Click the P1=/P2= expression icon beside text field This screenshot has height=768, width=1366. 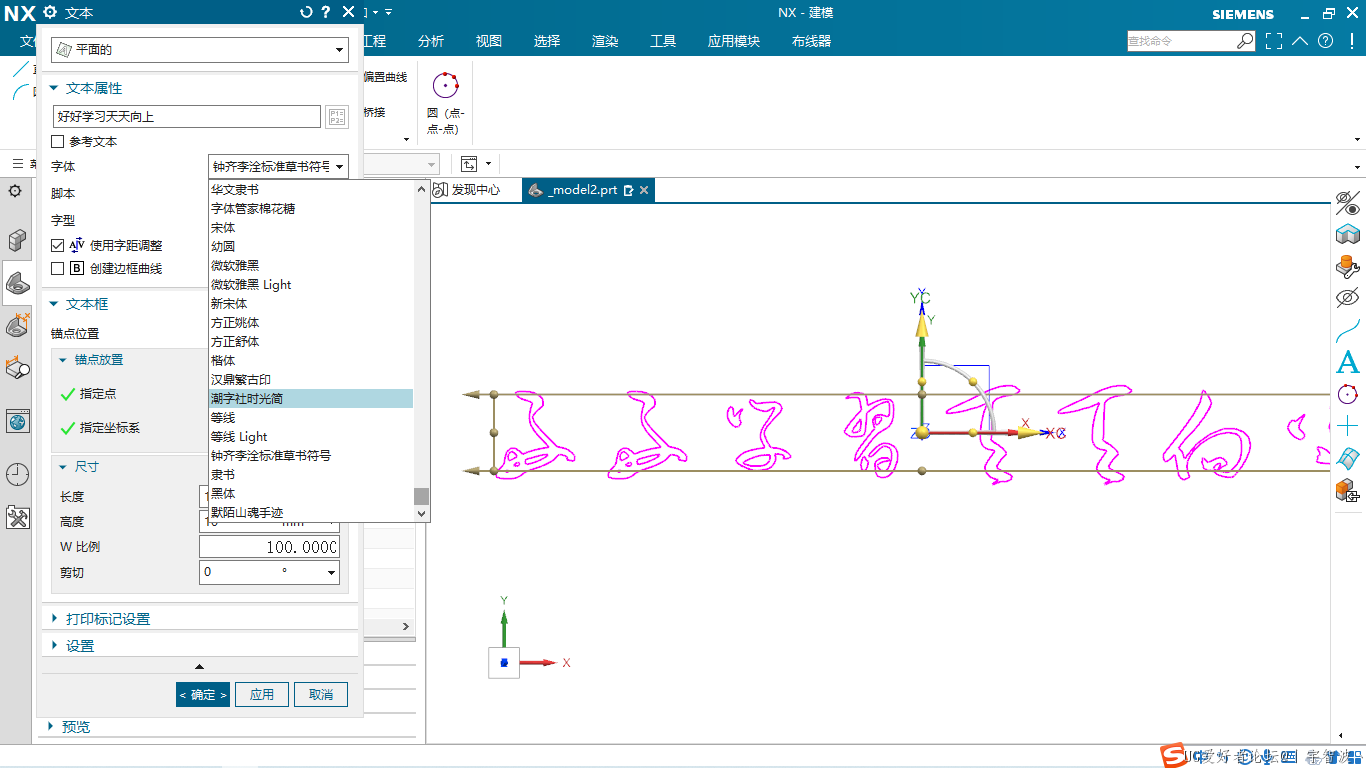click(x=336, y=117)
